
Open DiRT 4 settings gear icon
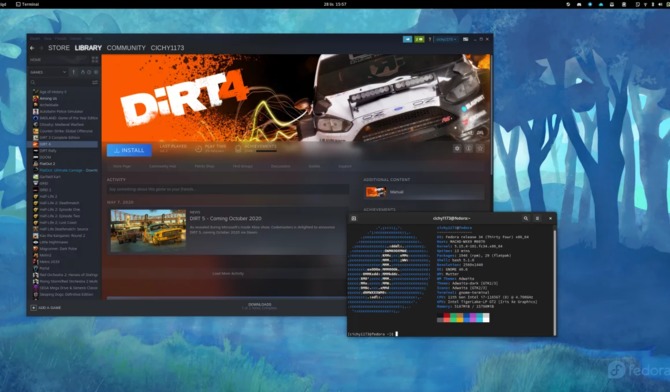[457, 148]
